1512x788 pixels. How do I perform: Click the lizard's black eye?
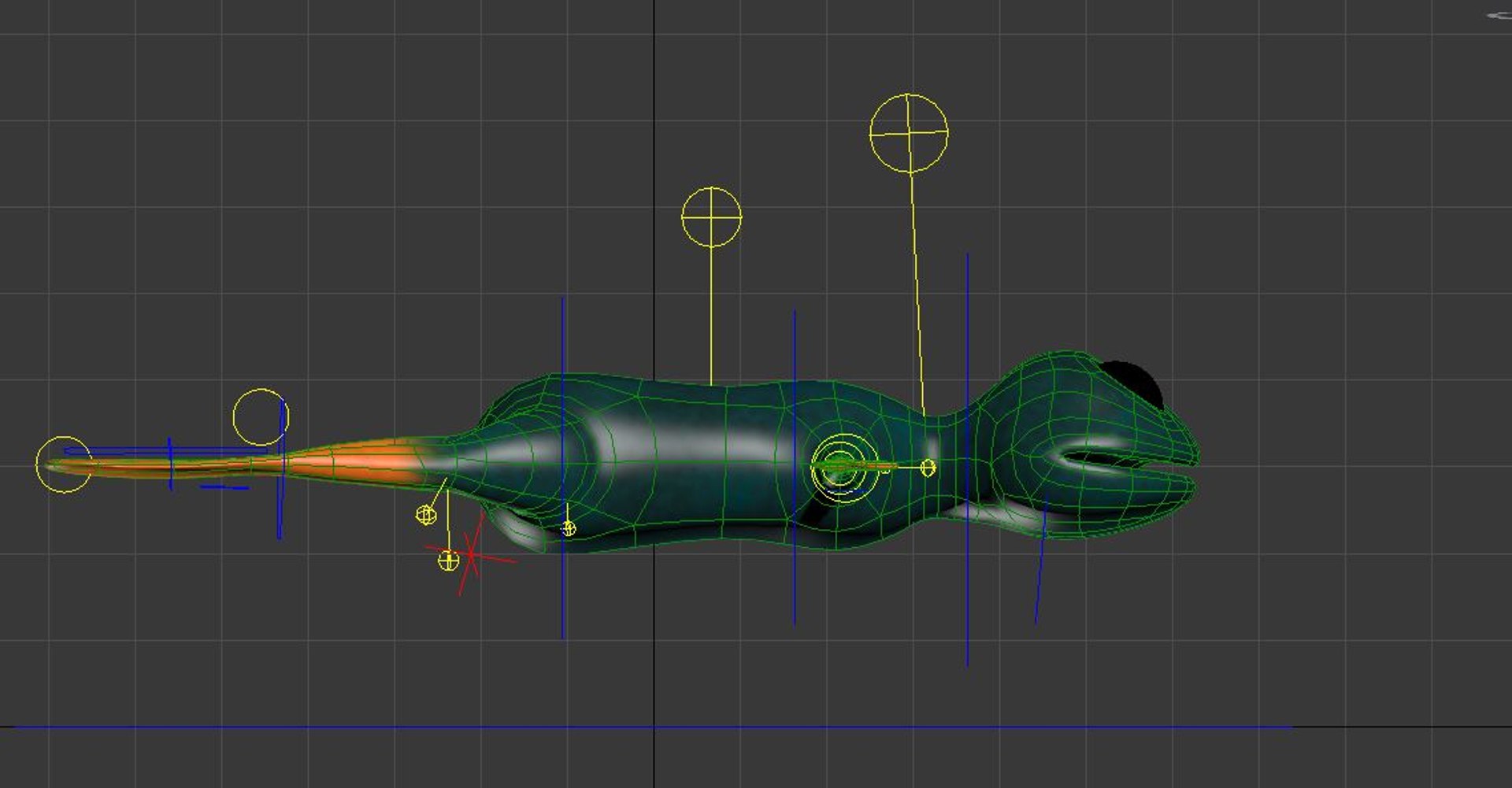(1134, 382)
